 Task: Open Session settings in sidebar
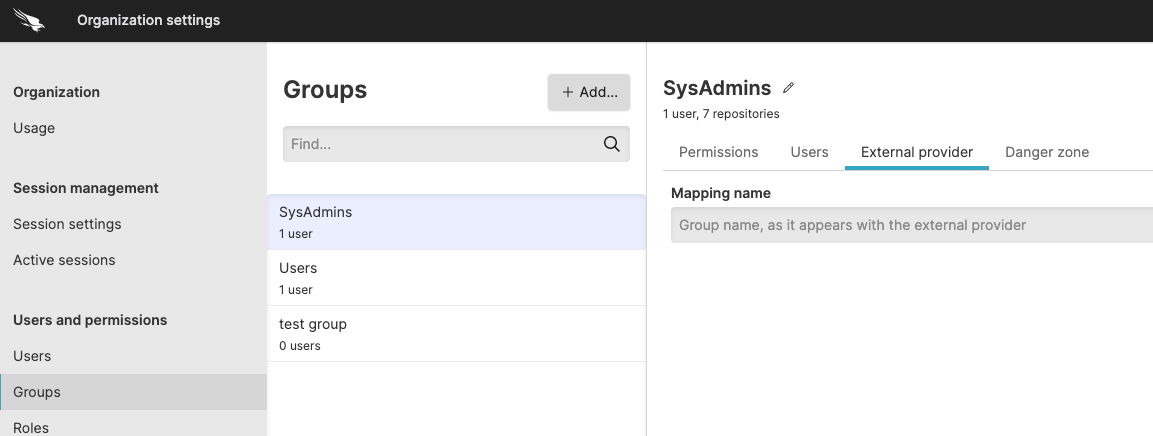tap(67, 224)
